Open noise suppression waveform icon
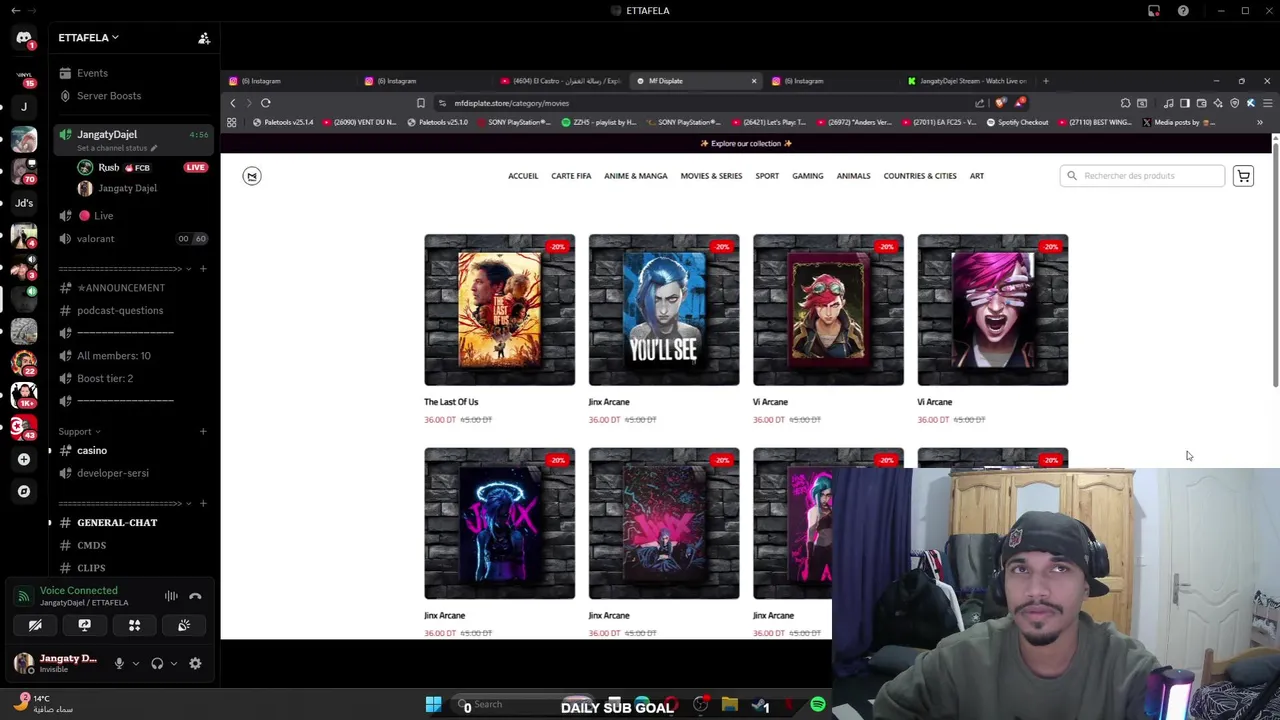Screen dimensions: 1280x720 click(171, 596)
